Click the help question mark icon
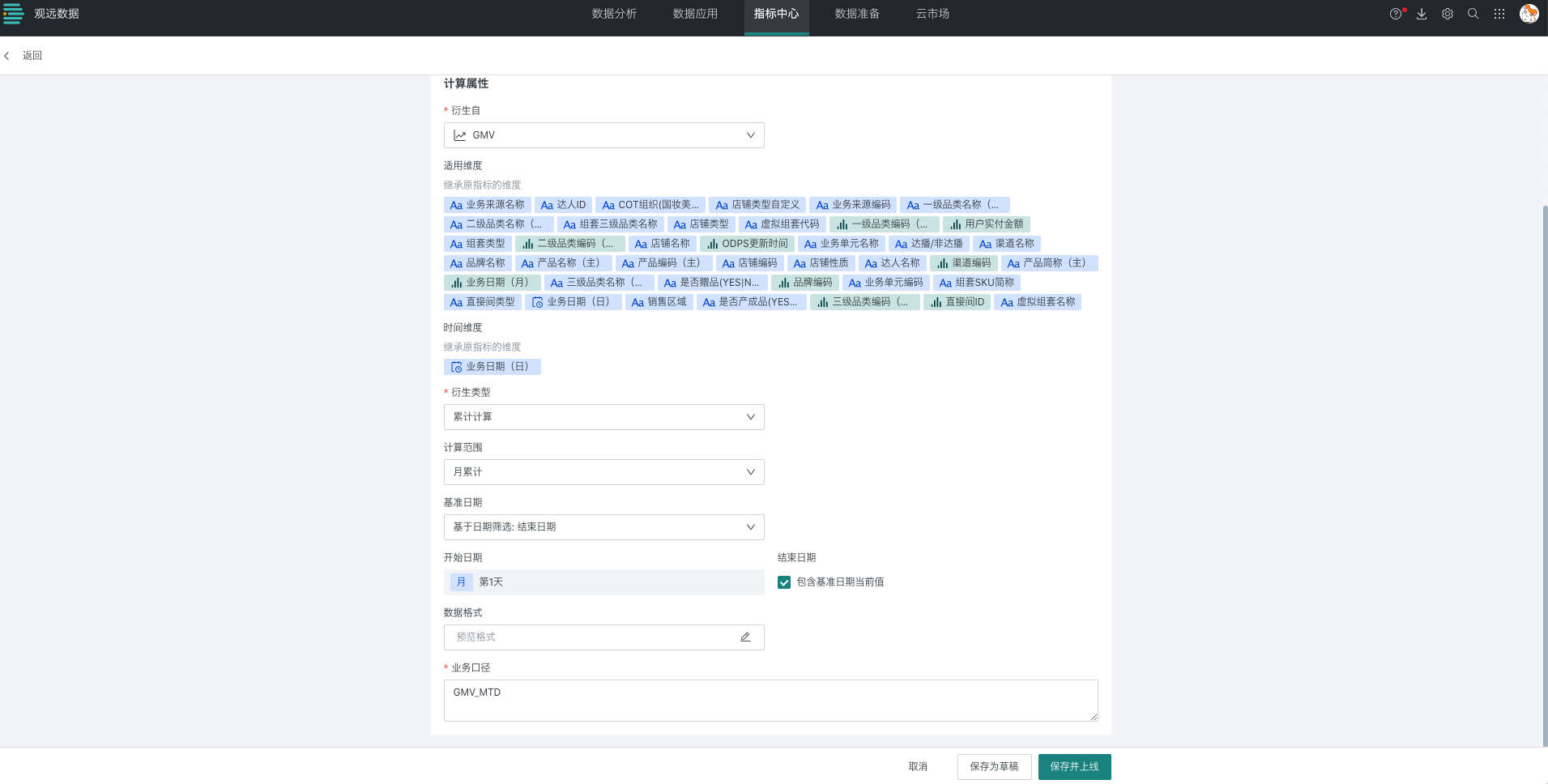Screen dimensions: 1548x784 [x=1395, y=14]
